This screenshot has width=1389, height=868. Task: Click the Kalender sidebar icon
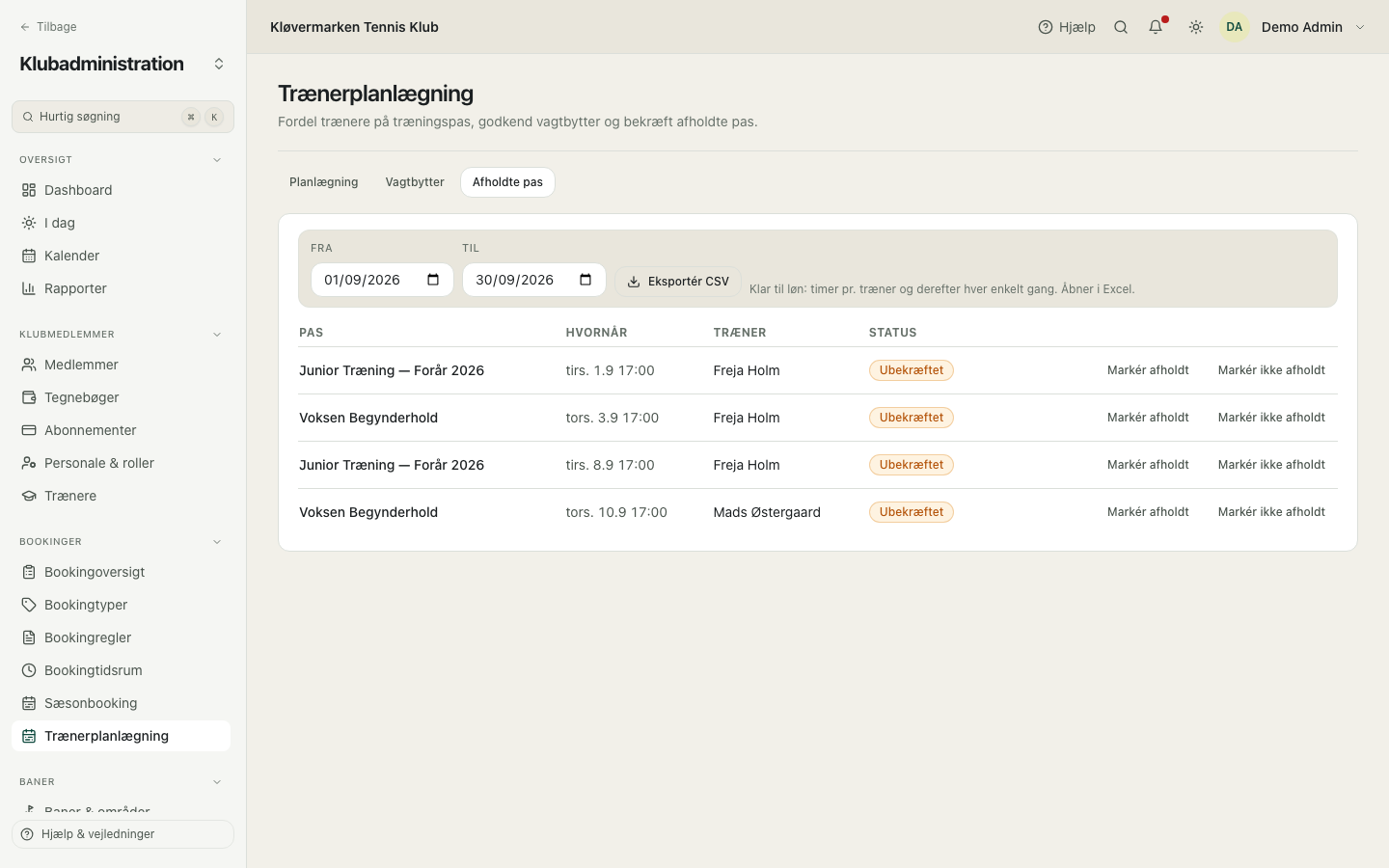click(x=29, y=256)
